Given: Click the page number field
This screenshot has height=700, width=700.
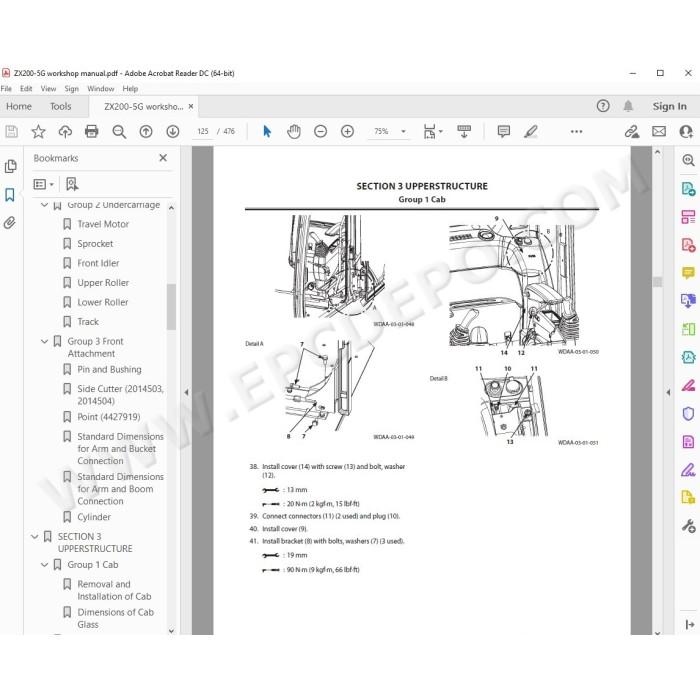Looking at the screenshot, I should tap(203, 131).
